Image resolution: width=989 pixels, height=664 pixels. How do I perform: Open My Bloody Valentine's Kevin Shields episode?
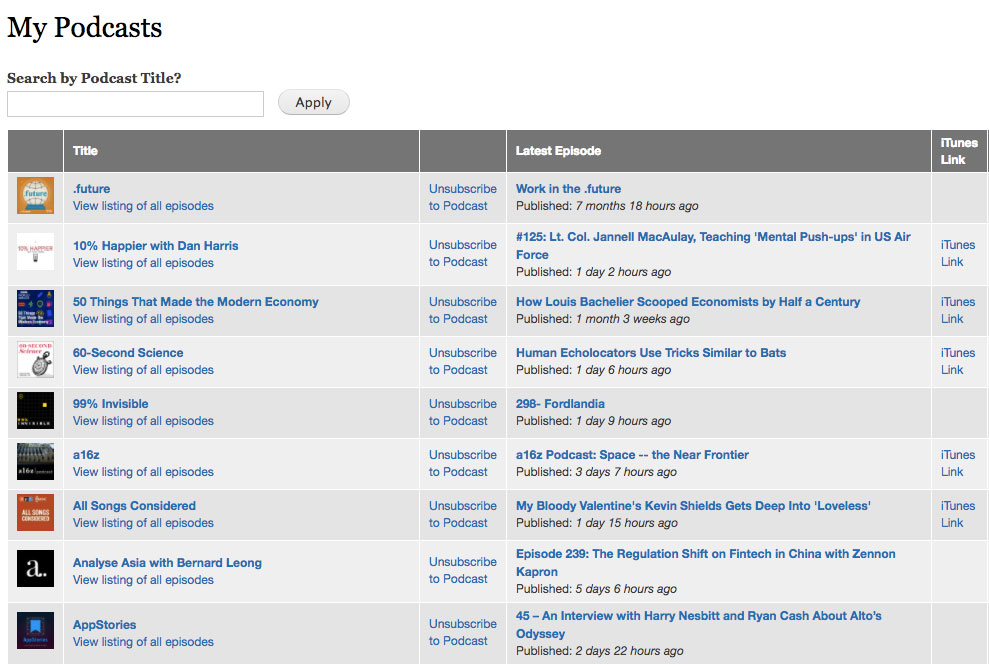pyautogui.click(x=693, y=506)
